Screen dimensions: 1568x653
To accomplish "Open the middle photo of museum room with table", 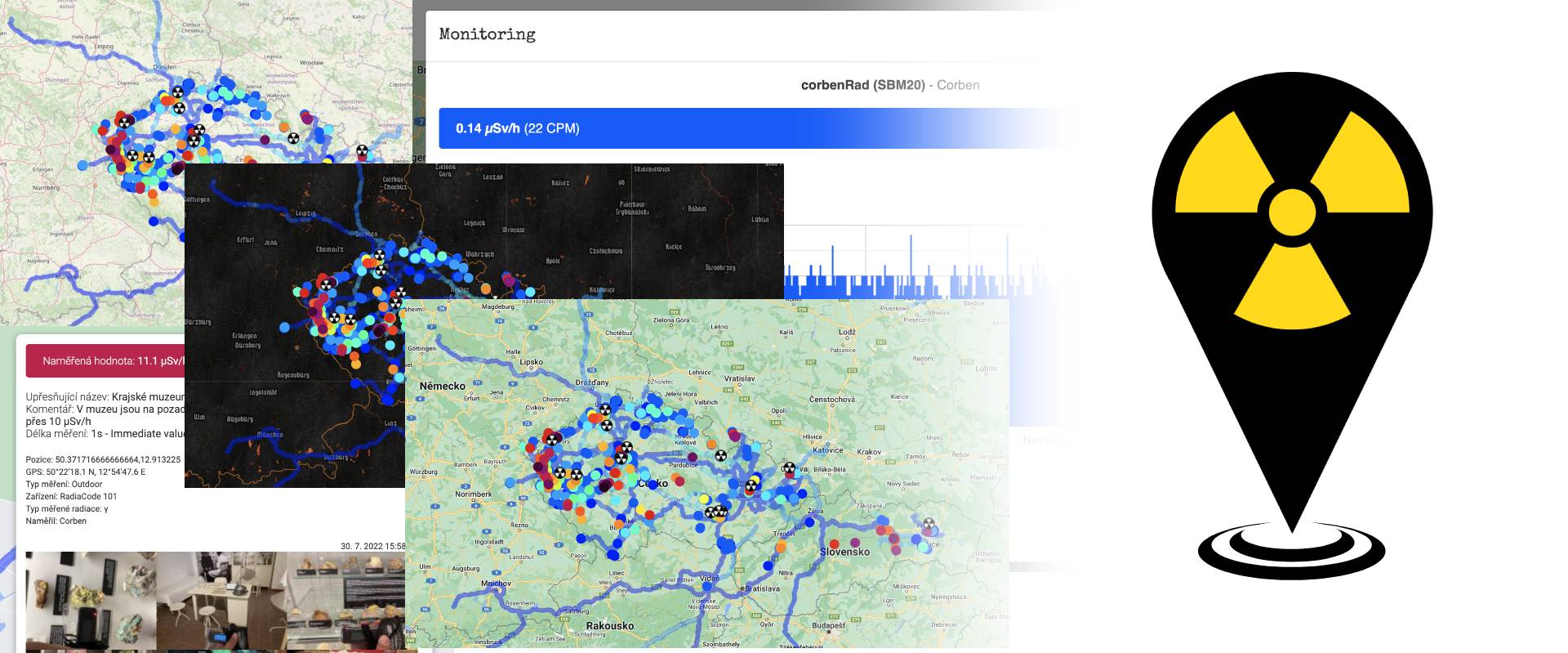I will pos(221,601).
